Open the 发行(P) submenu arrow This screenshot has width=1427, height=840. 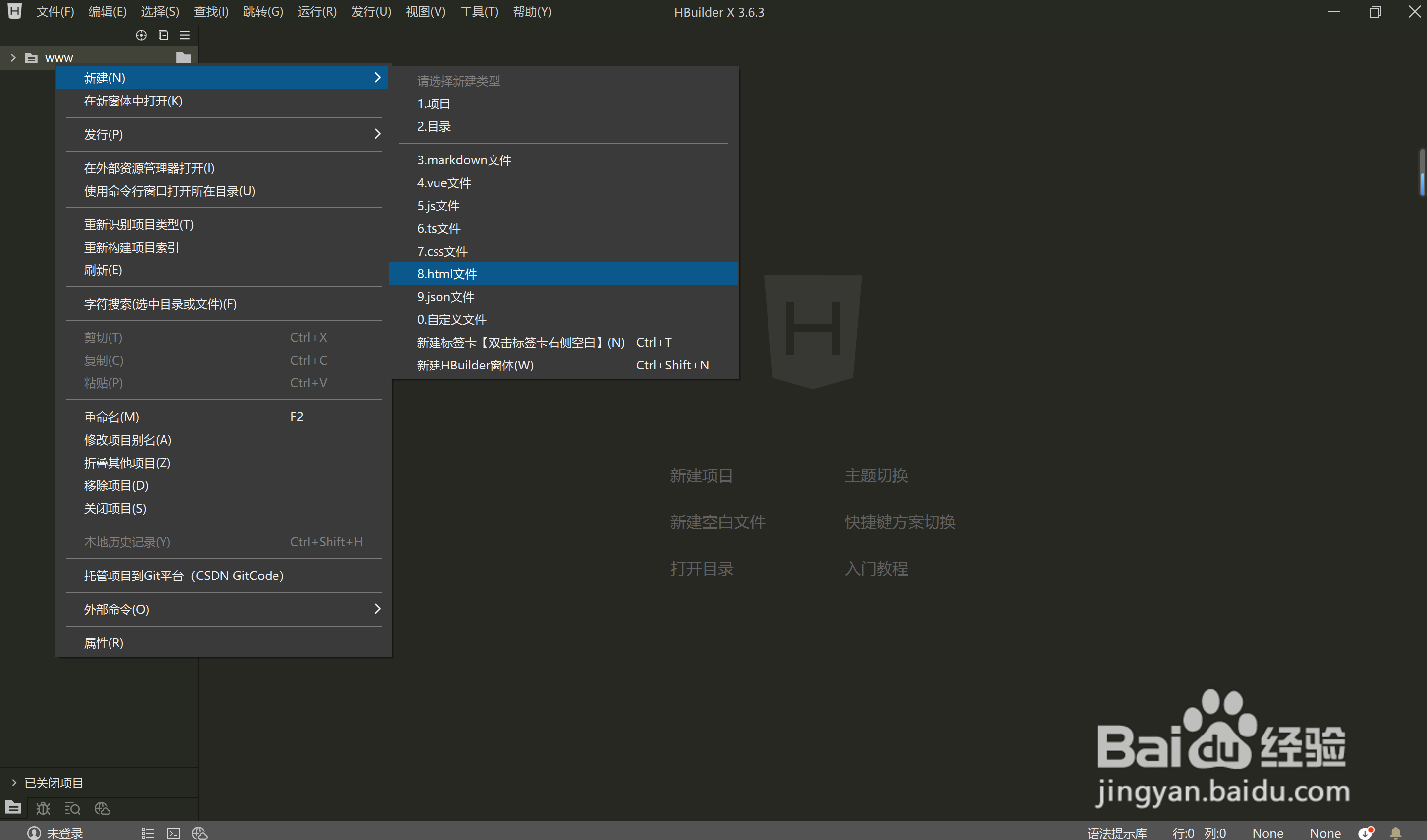pyautogui.click(x=377, y=134)
